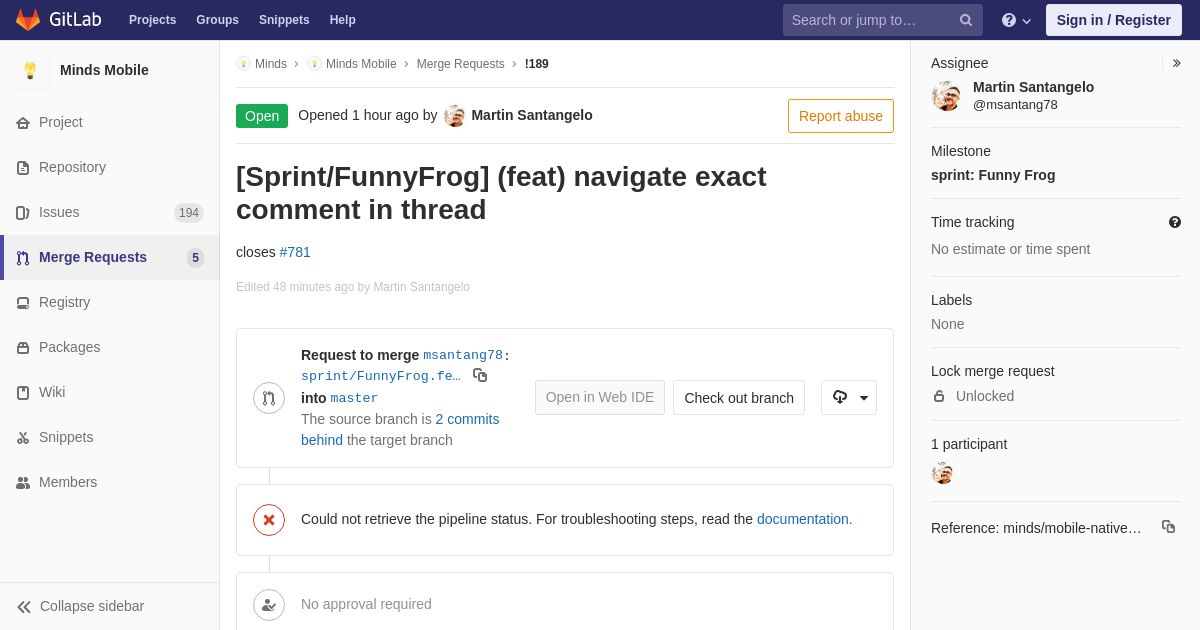Image resolution: width=1200 pixels, height=630 pixels.
Task: Click the assignee avatar of Martin Santangelo
Action: (946, 96)
